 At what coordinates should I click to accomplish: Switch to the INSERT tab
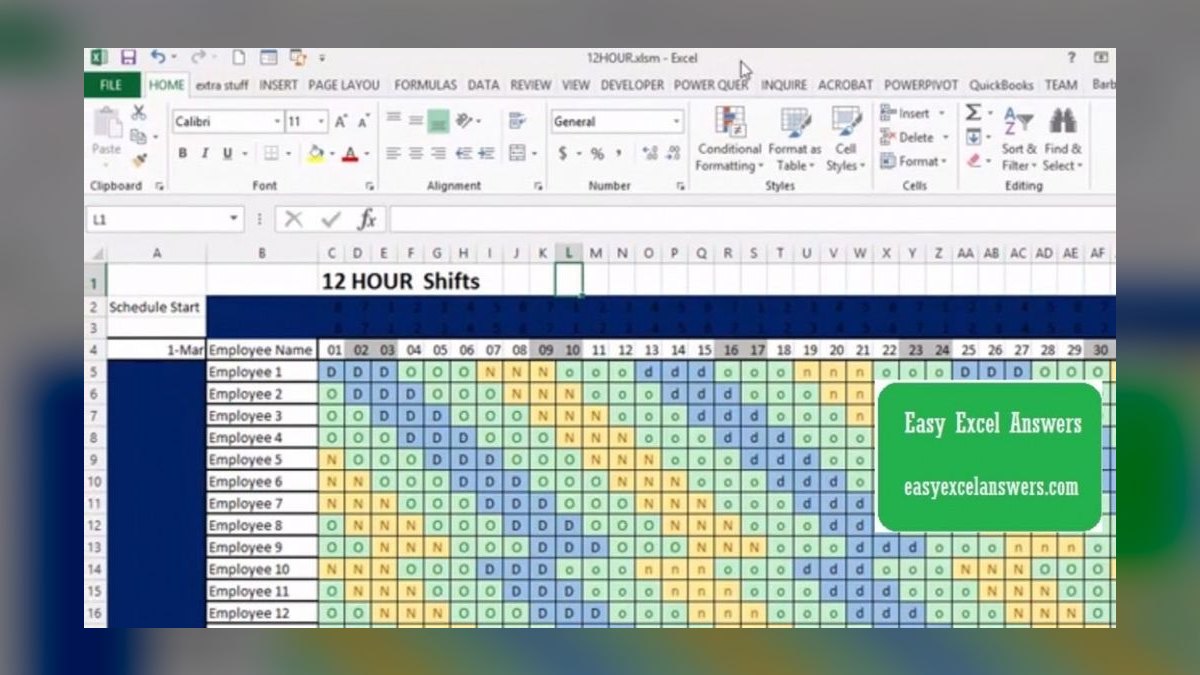pos(279,85)
